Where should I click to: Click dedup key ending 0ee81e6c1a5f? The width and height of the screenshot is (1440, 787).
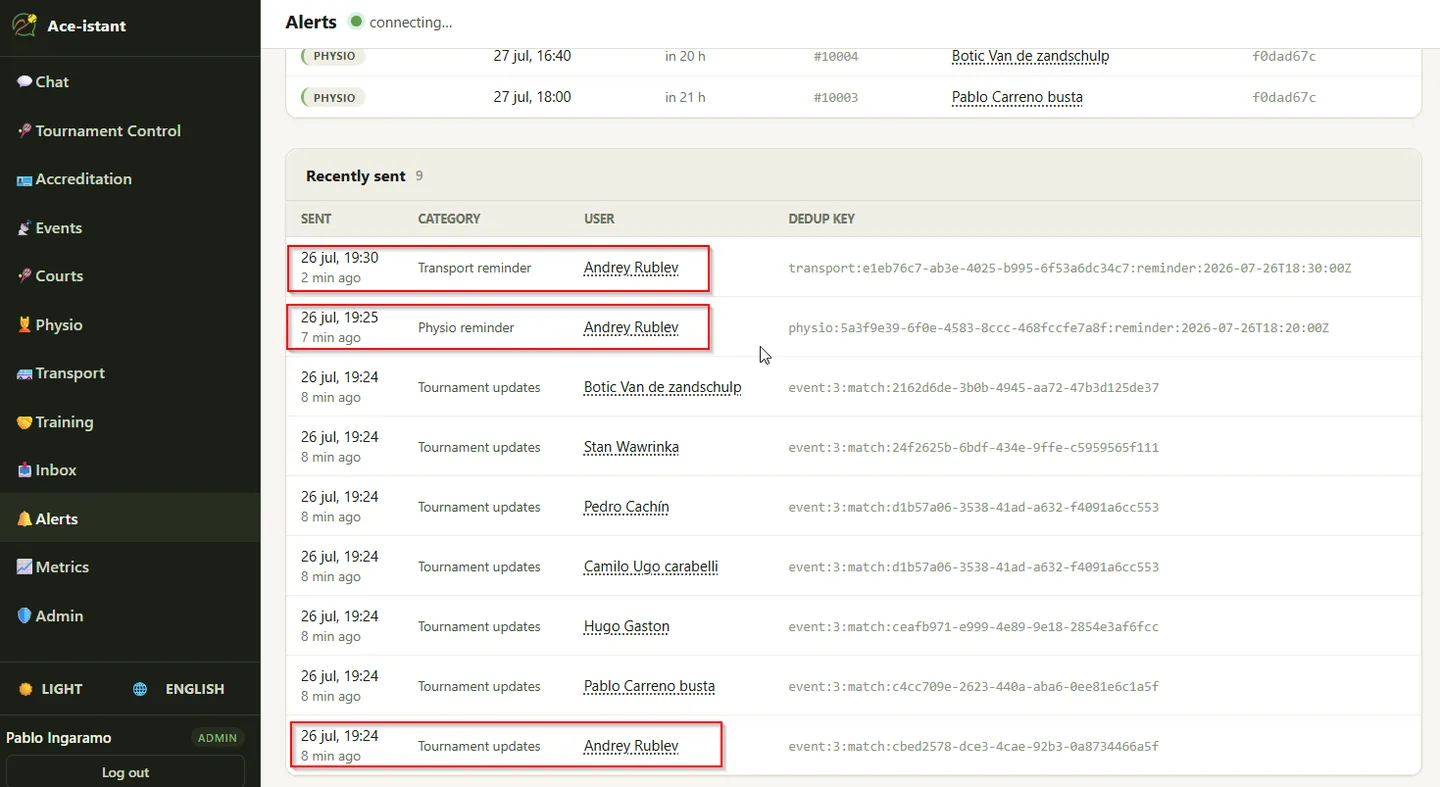(x=973, y=687)
